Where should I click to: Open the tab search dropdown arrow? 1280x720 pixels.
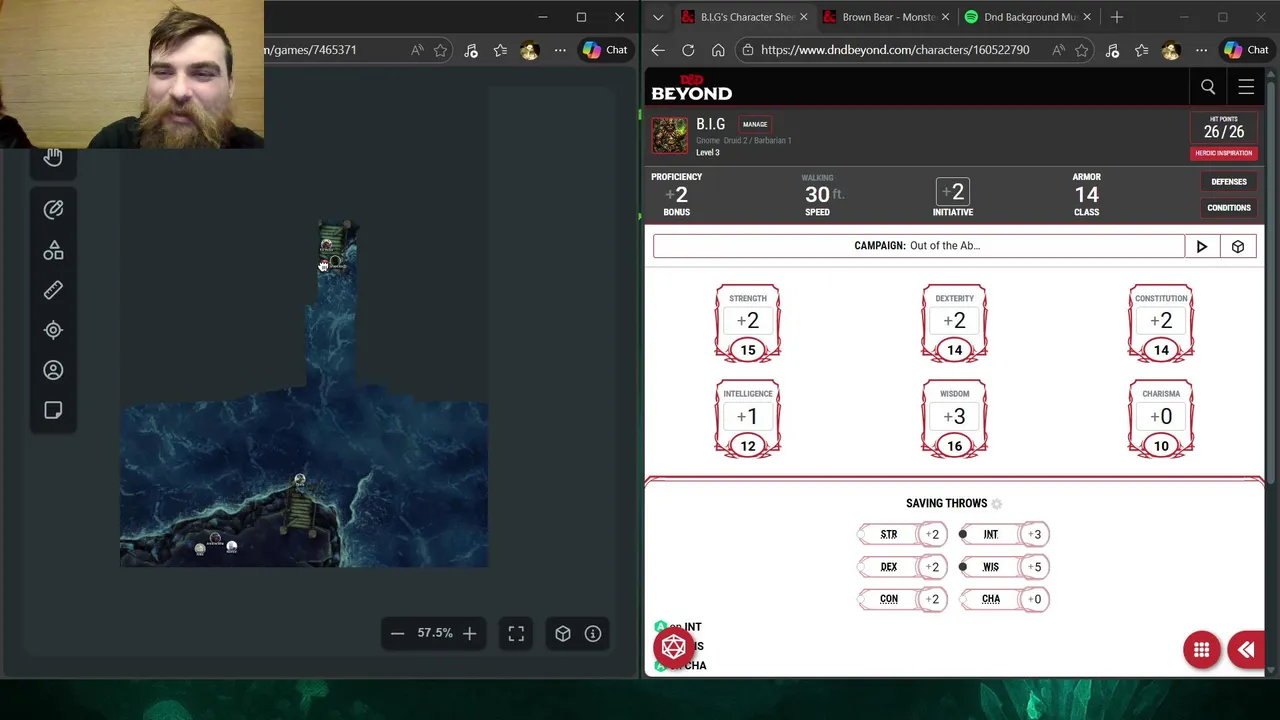657,17
